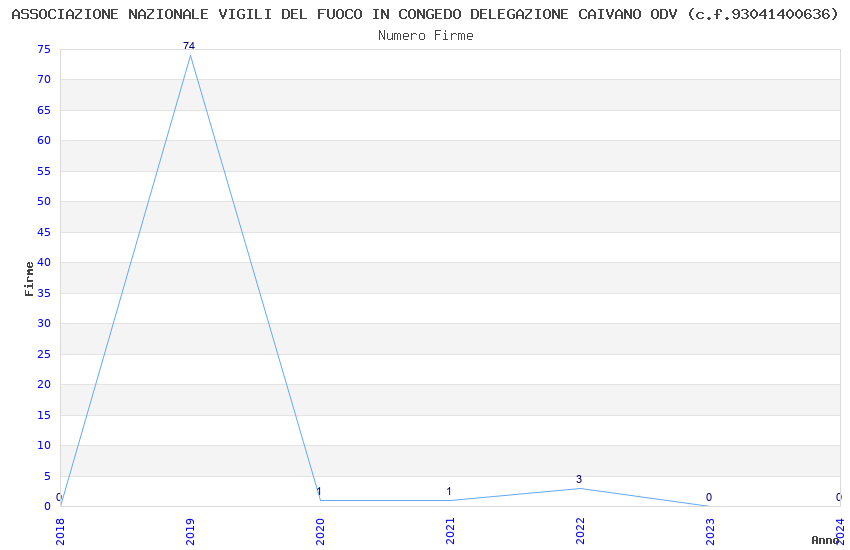Click the y-axis value 55
Image resolution: width=850 pixels, height=550 pixels.
pos(44,171)
